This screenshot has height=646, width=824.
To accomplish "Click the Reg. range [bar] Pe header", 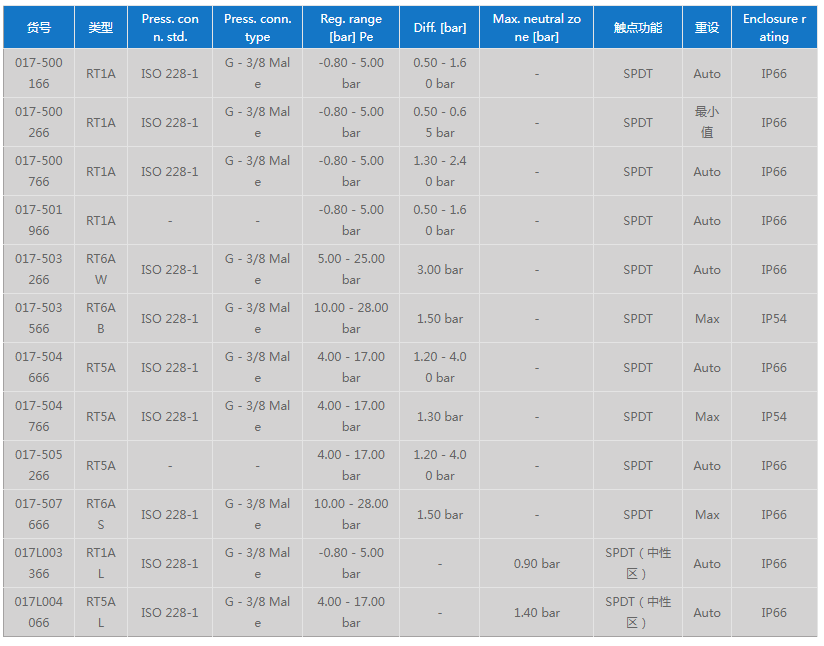I will [351, 28].
